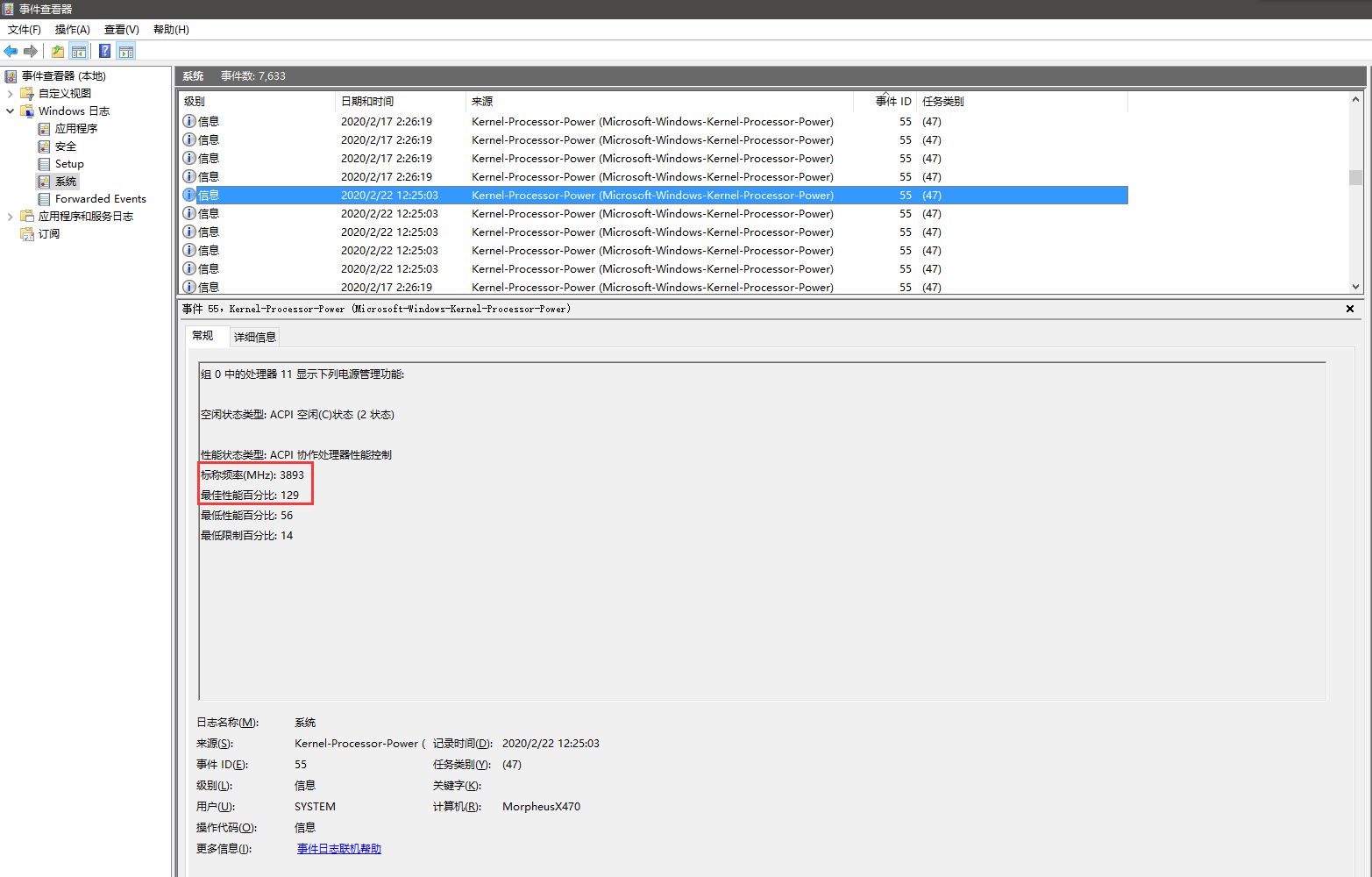Click the event list scrollbar down arrow

point(1356,287)
